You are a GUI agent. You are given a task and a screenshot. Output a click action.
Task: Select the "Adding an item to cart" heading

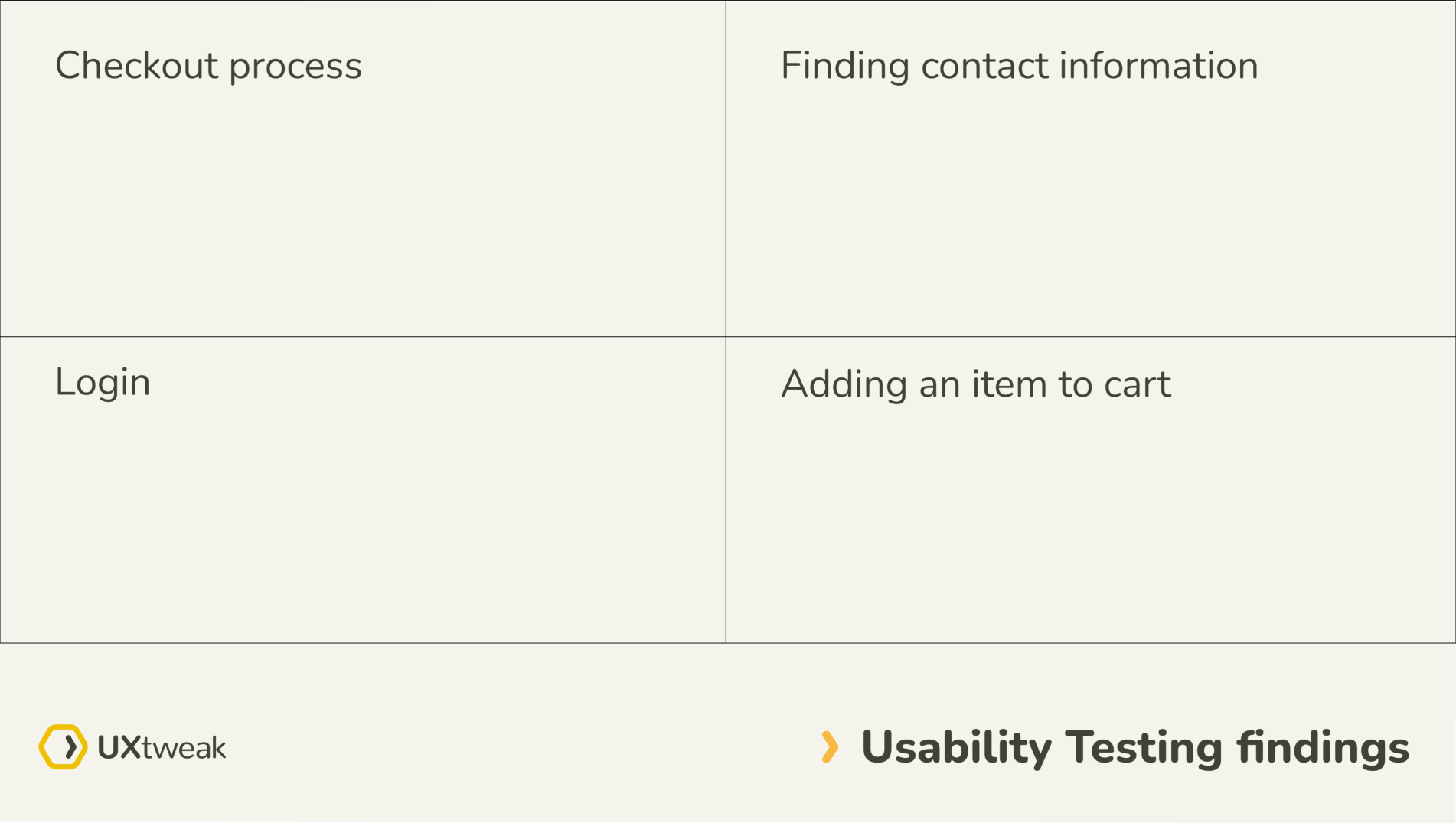975,384
